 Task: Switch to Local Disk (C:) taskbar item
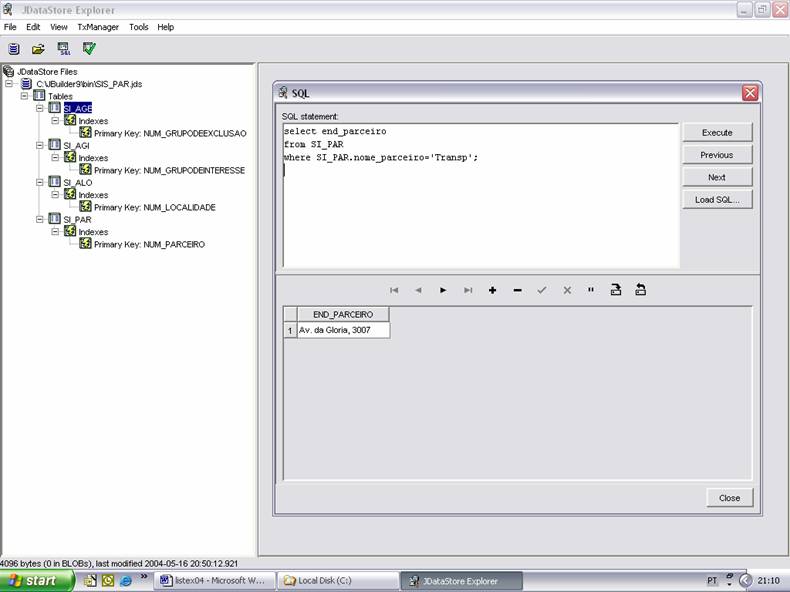coord(338,581)
